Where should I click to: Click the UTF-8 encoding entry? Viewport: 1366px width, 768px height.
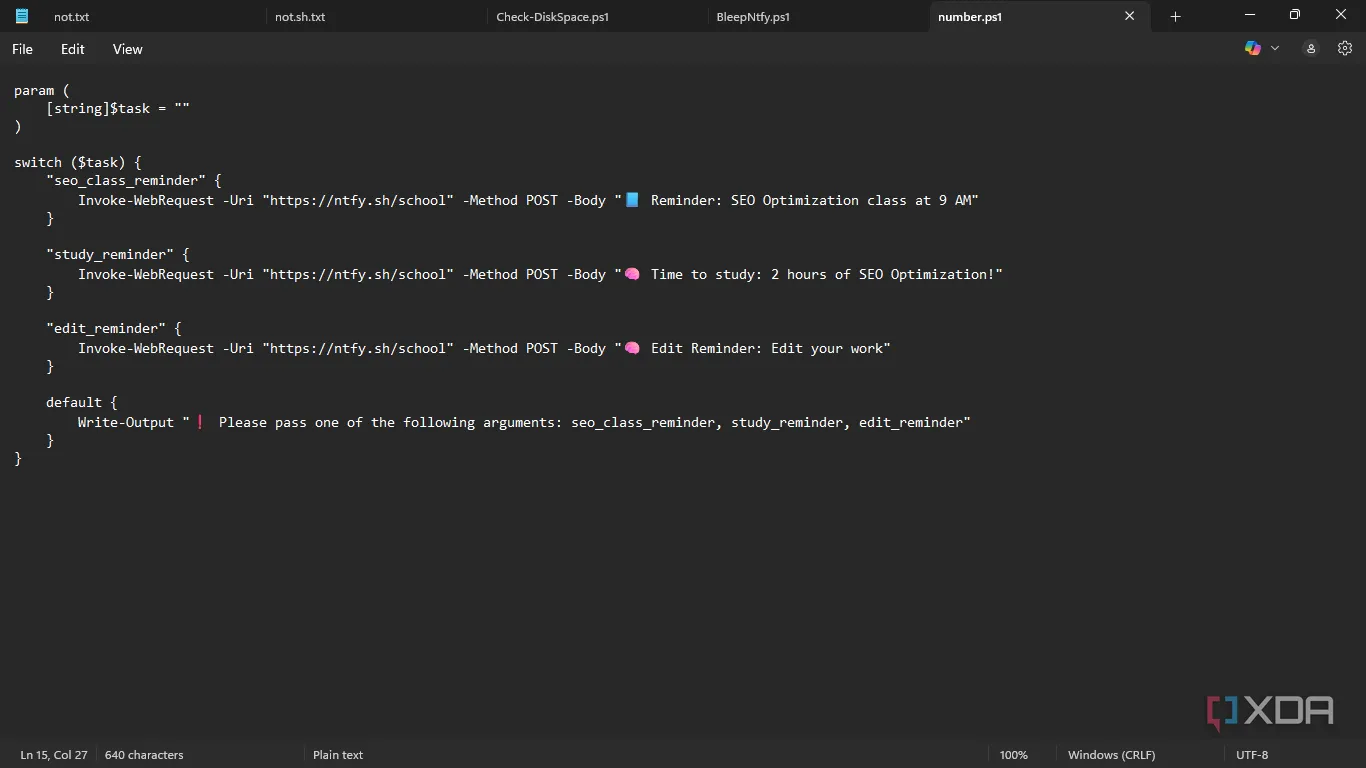click(1252, 755)
